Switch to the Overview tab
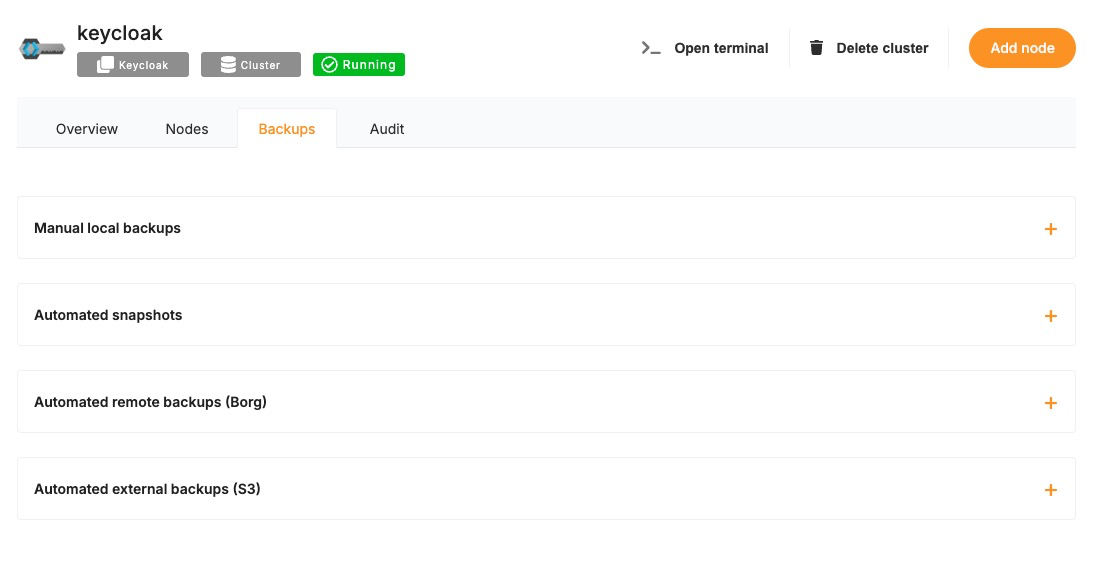Screen dimensions: 1093x581 [87, 129]
